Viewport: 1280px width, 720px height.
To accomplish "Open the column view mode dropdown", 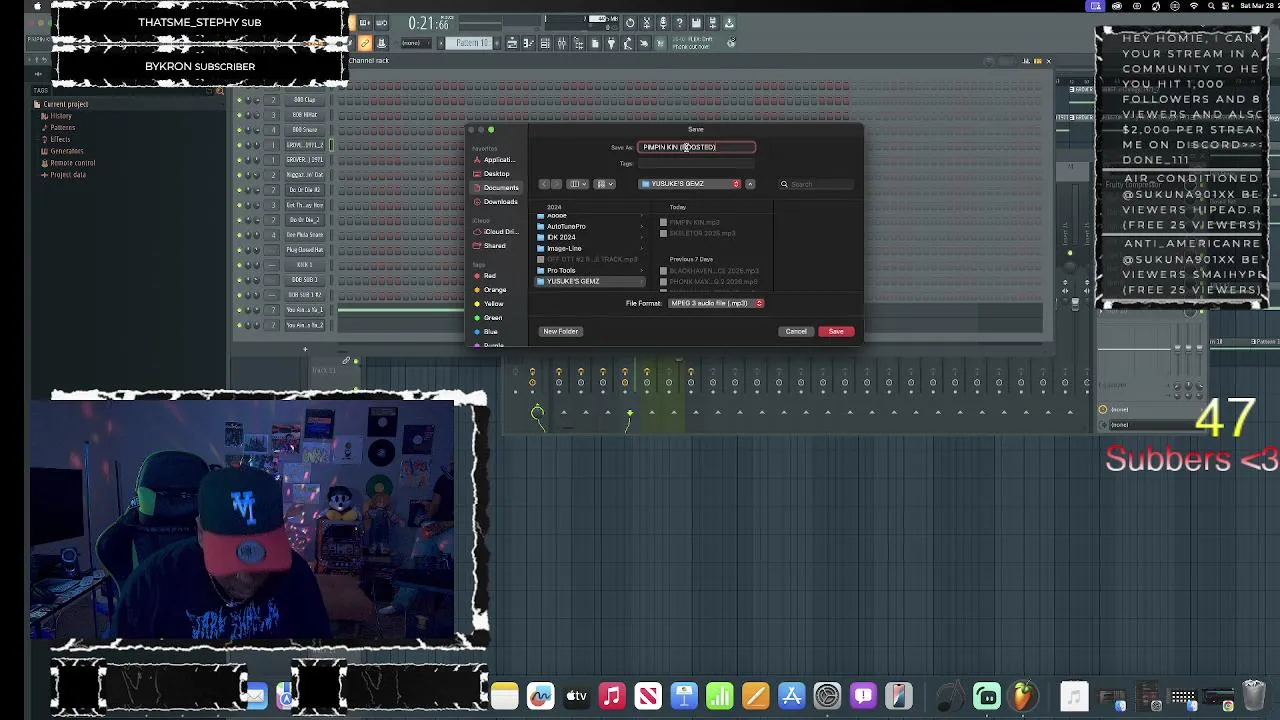I will pos(576,184).
